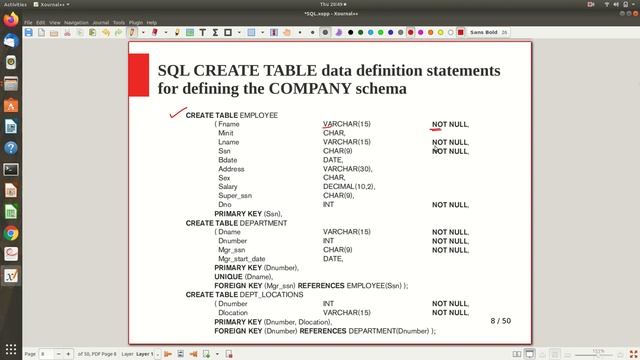Viewport: 640px width, 360px height.
Task: Choose the thick line thickness dot
Action: 325,32
